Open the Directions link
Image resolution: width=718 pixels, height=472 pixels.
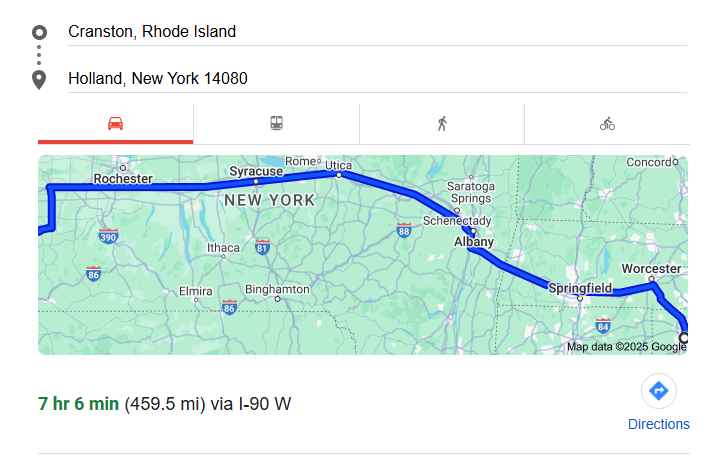pos(658,424)
